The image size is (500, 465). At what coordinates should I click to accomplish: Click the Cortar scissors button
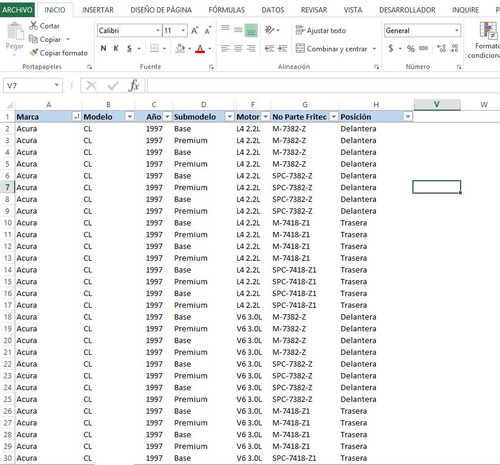(x=44, y=26)
